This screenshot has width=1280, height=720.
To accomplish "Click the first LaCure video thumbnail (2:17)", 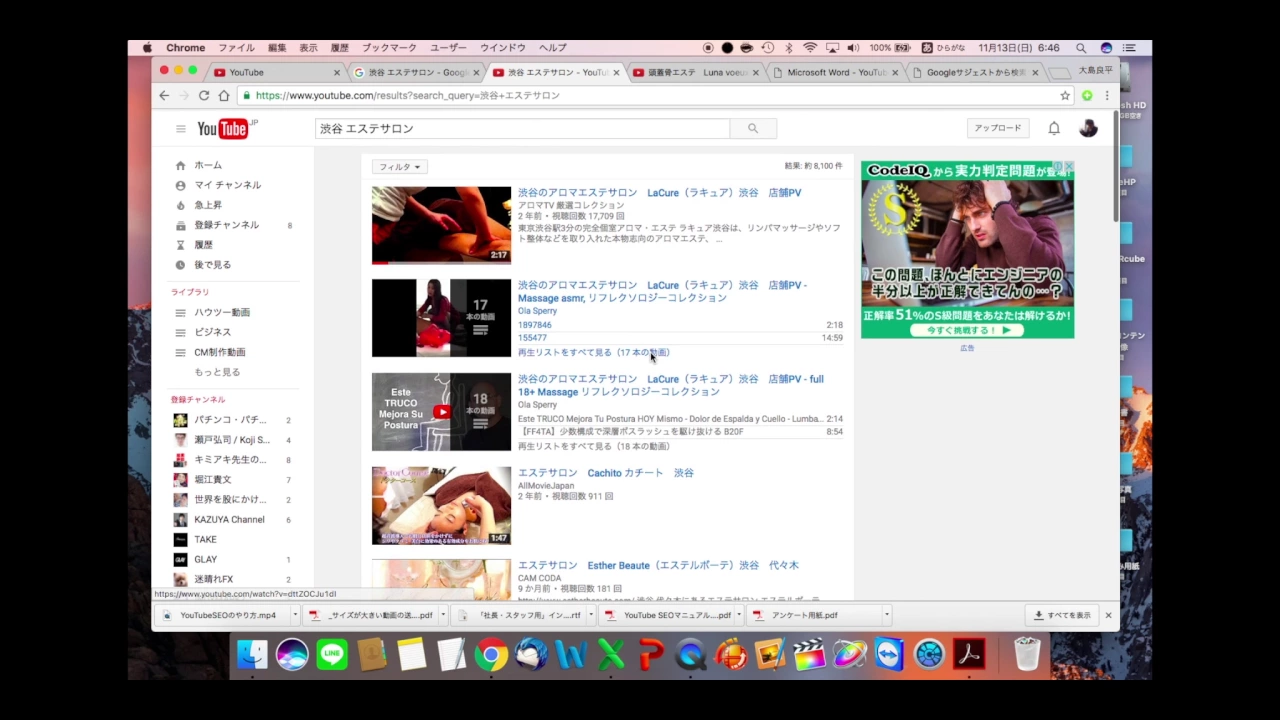I will pos(441,225).
